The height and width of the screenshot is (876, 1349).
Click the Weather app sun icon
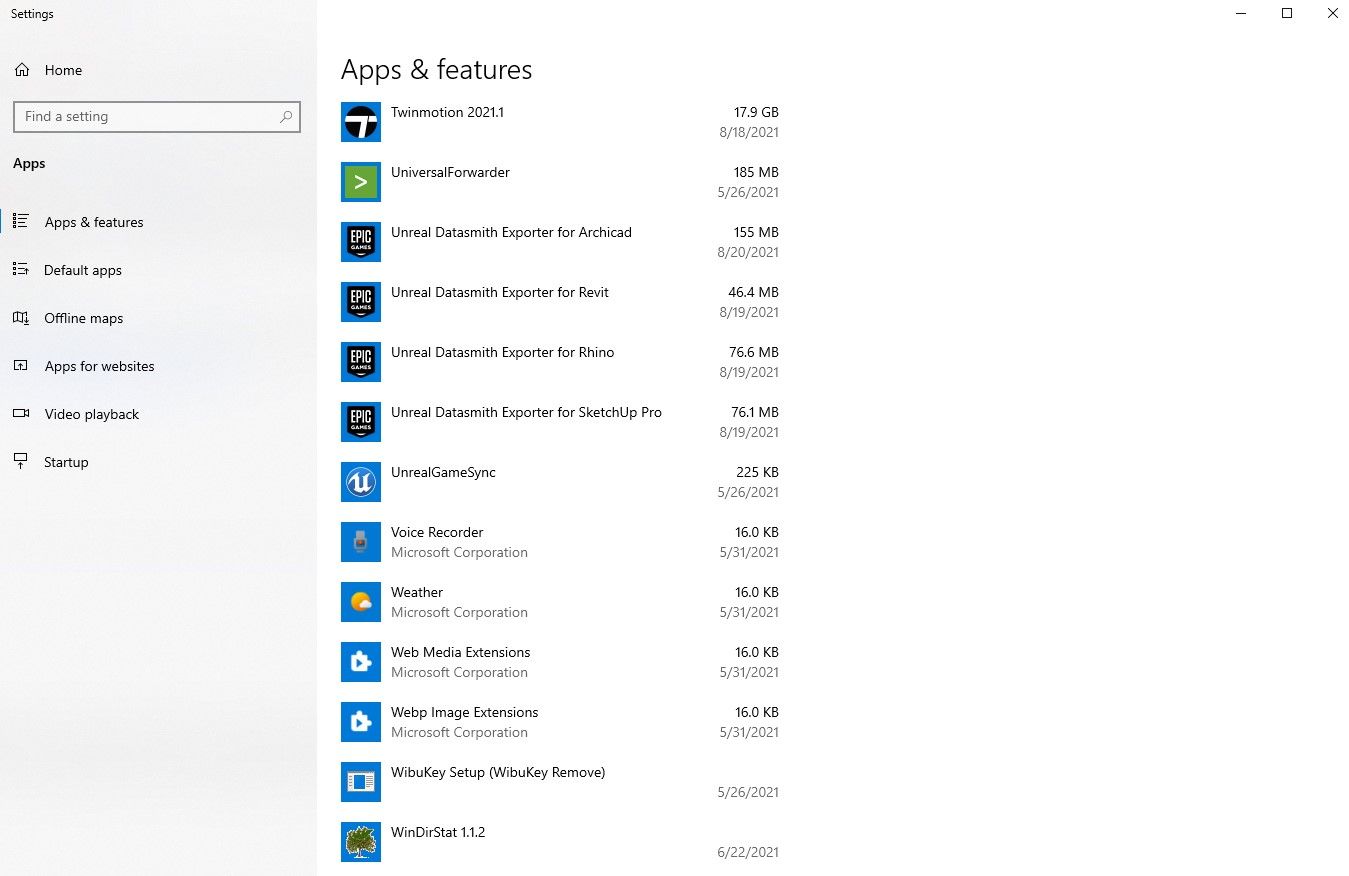(360, 602)
